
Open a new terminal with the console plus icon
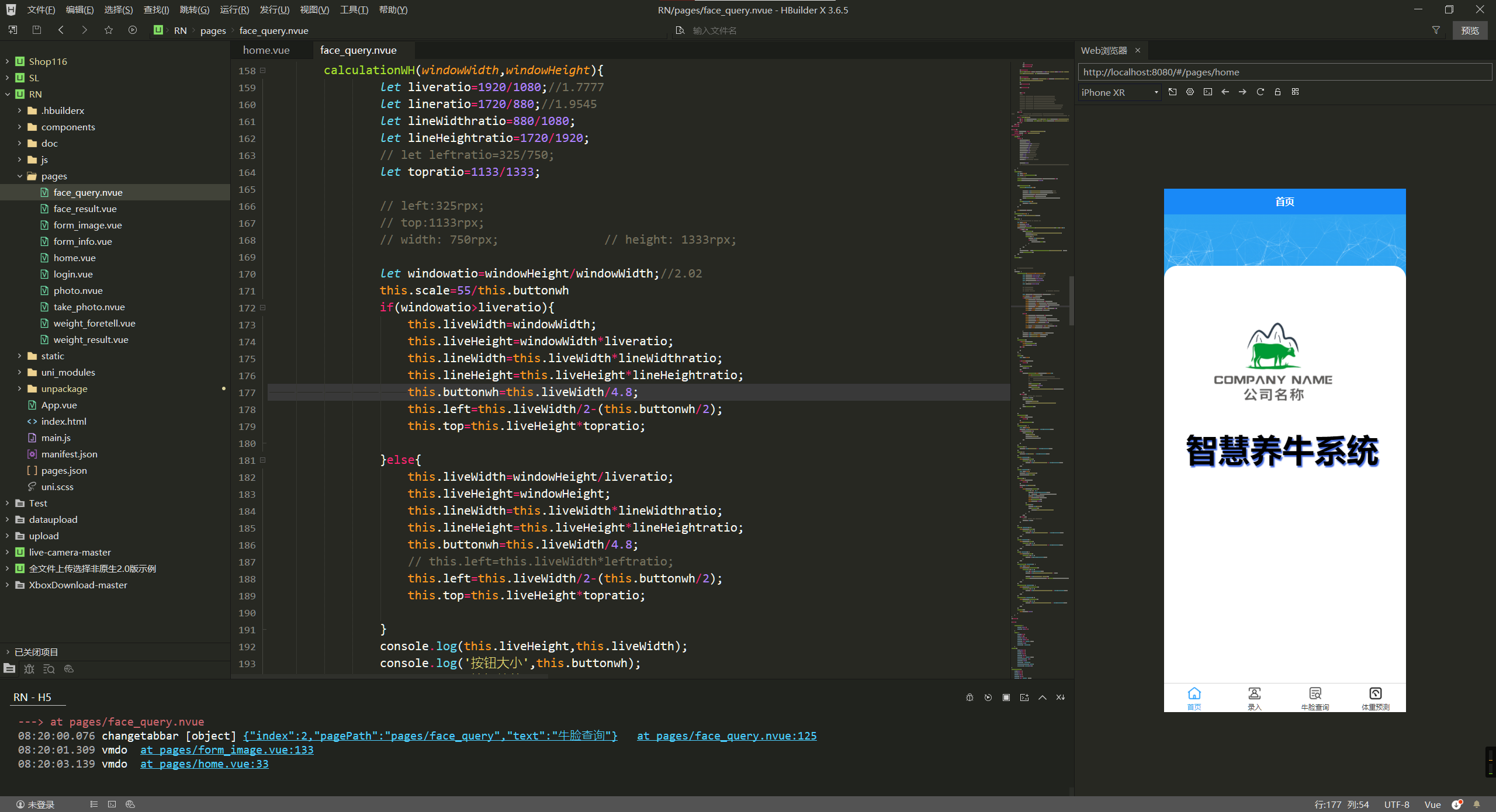(1024, 698)
